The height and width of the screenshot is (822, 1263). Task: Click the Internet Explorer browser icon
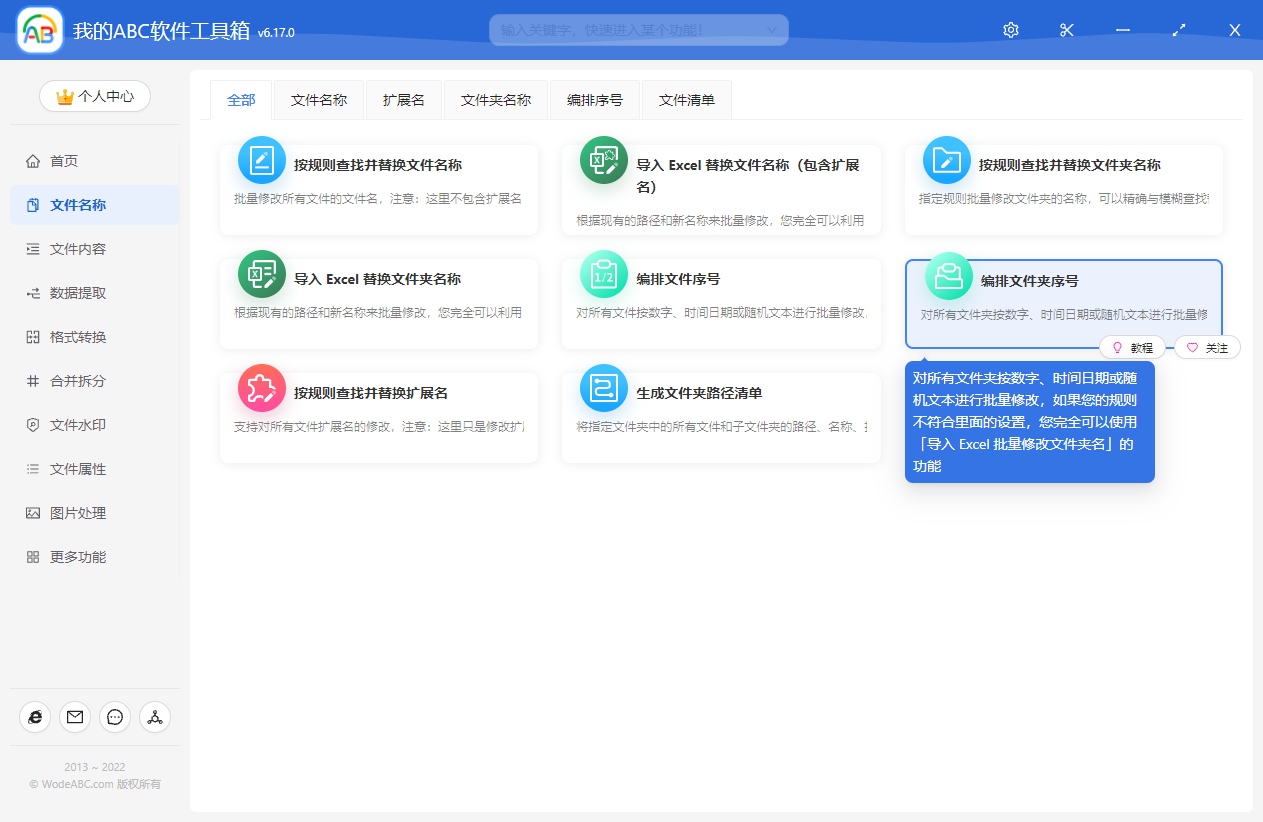click(x=35, y=717)
